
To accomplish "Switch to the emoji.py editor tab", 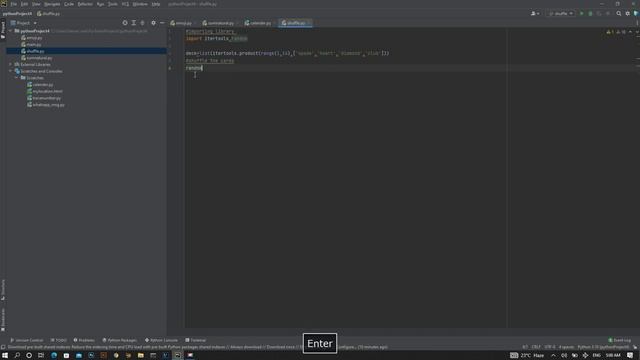I will tap(181, 23).
